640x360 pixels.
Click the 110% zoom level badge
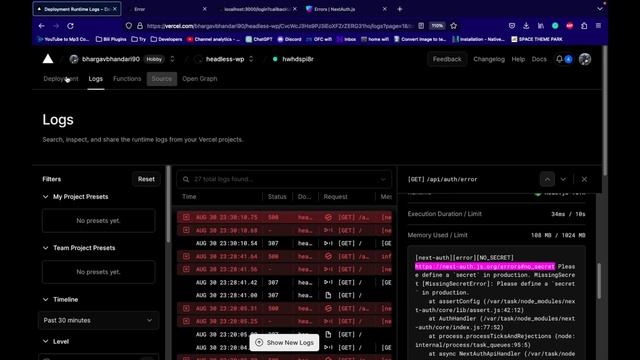click(437, 26)
